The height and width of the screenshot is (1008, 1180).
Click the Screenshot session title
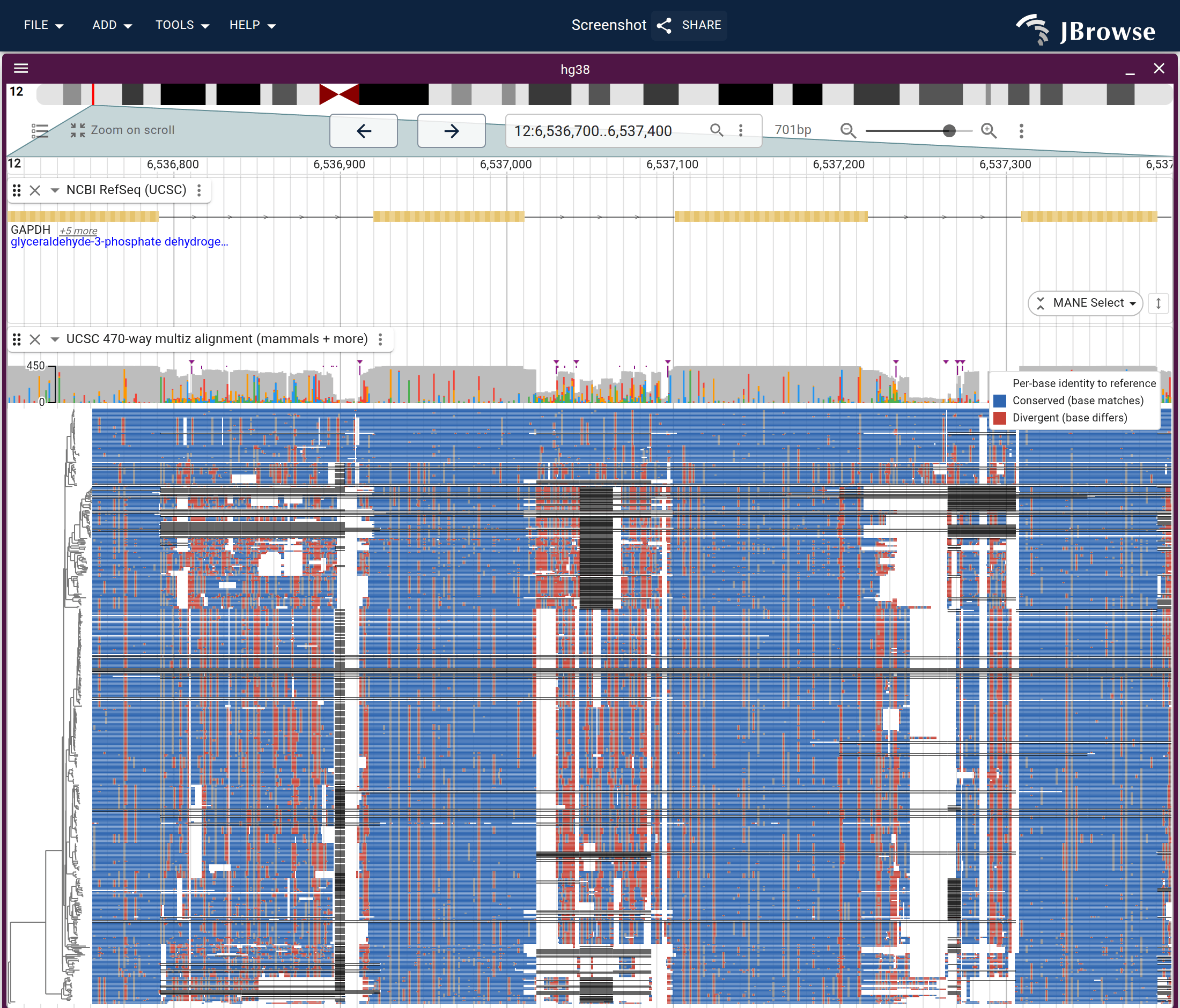(609, 25)
